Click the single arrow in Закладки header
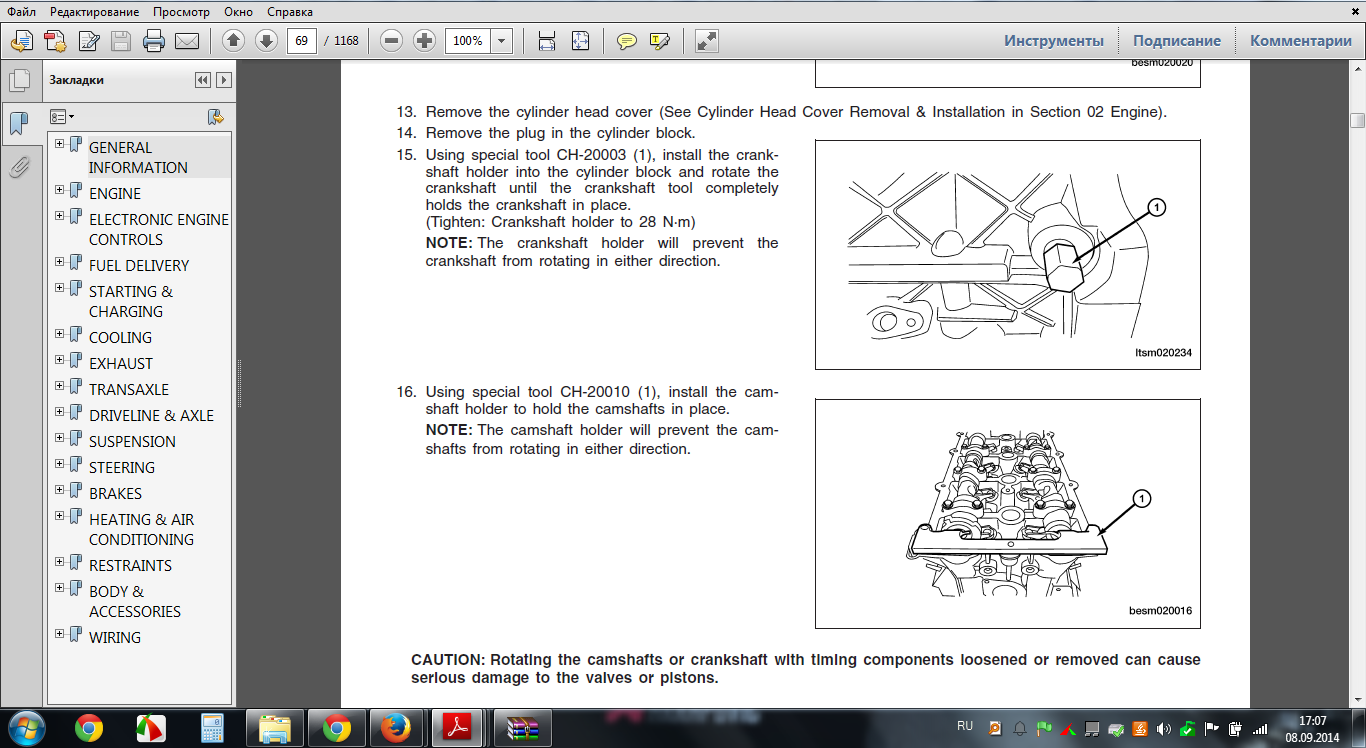The height and width of the screenshot is (748, 1366). (224, 80)
